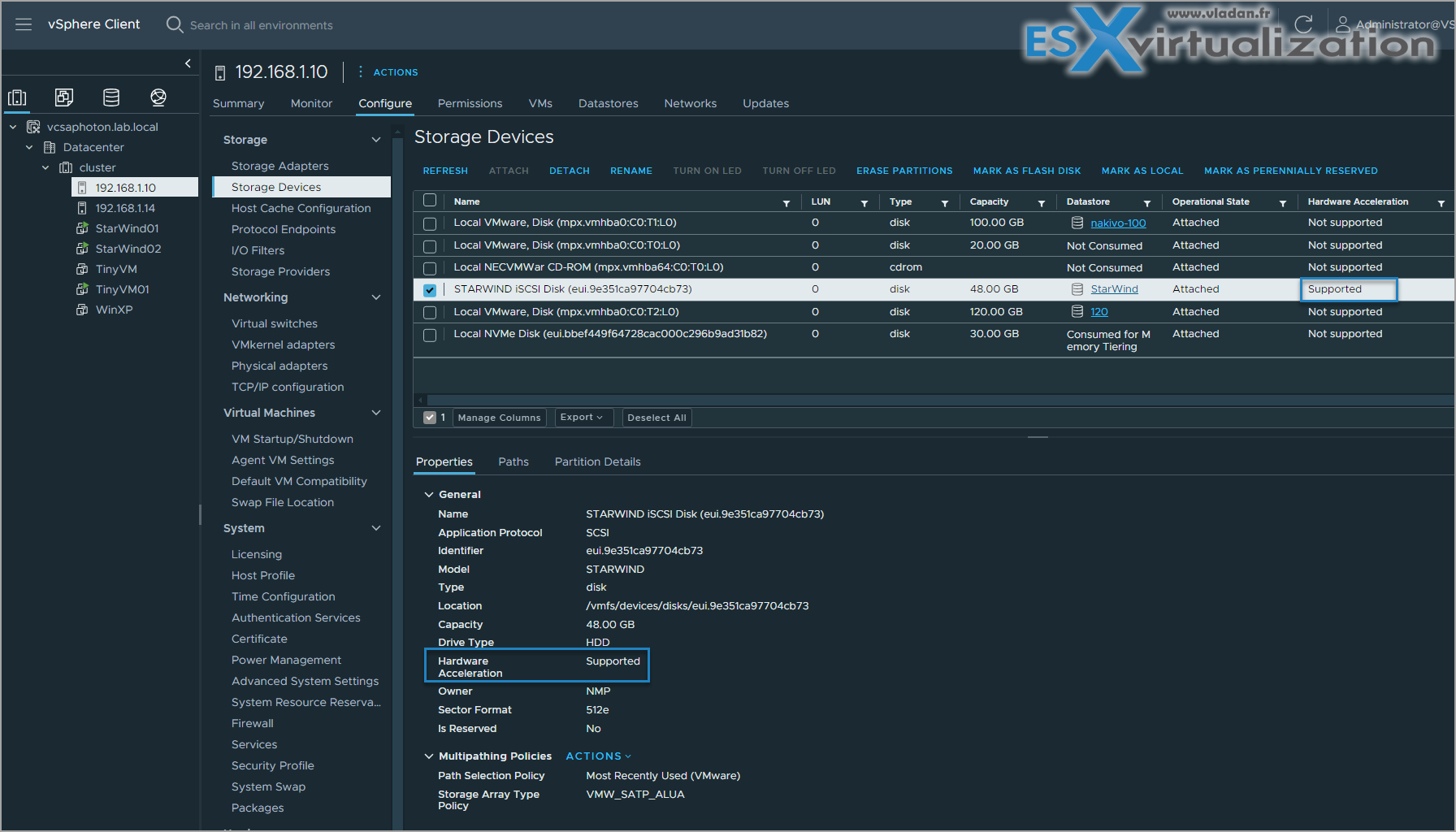
Task: Select the mpx.vmhba0:C0:T2:L0 disk checkbox
Action: click(430, 313)
